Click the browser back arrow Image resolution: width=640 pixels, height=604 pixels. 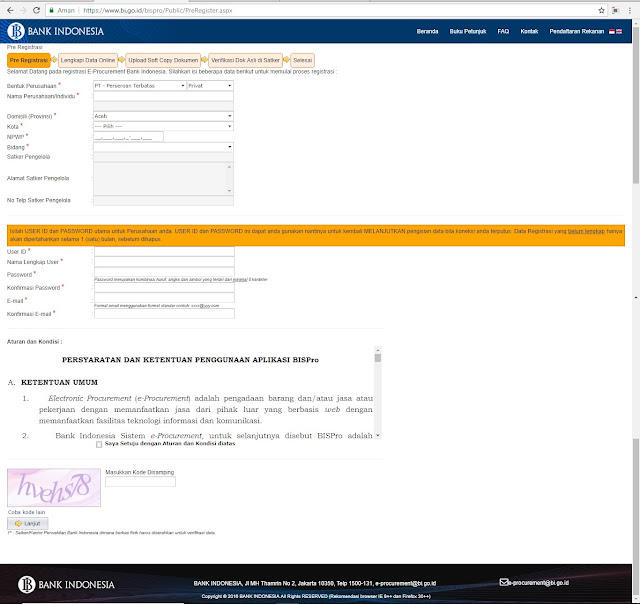pyautogui.click(x=10, y=10)
